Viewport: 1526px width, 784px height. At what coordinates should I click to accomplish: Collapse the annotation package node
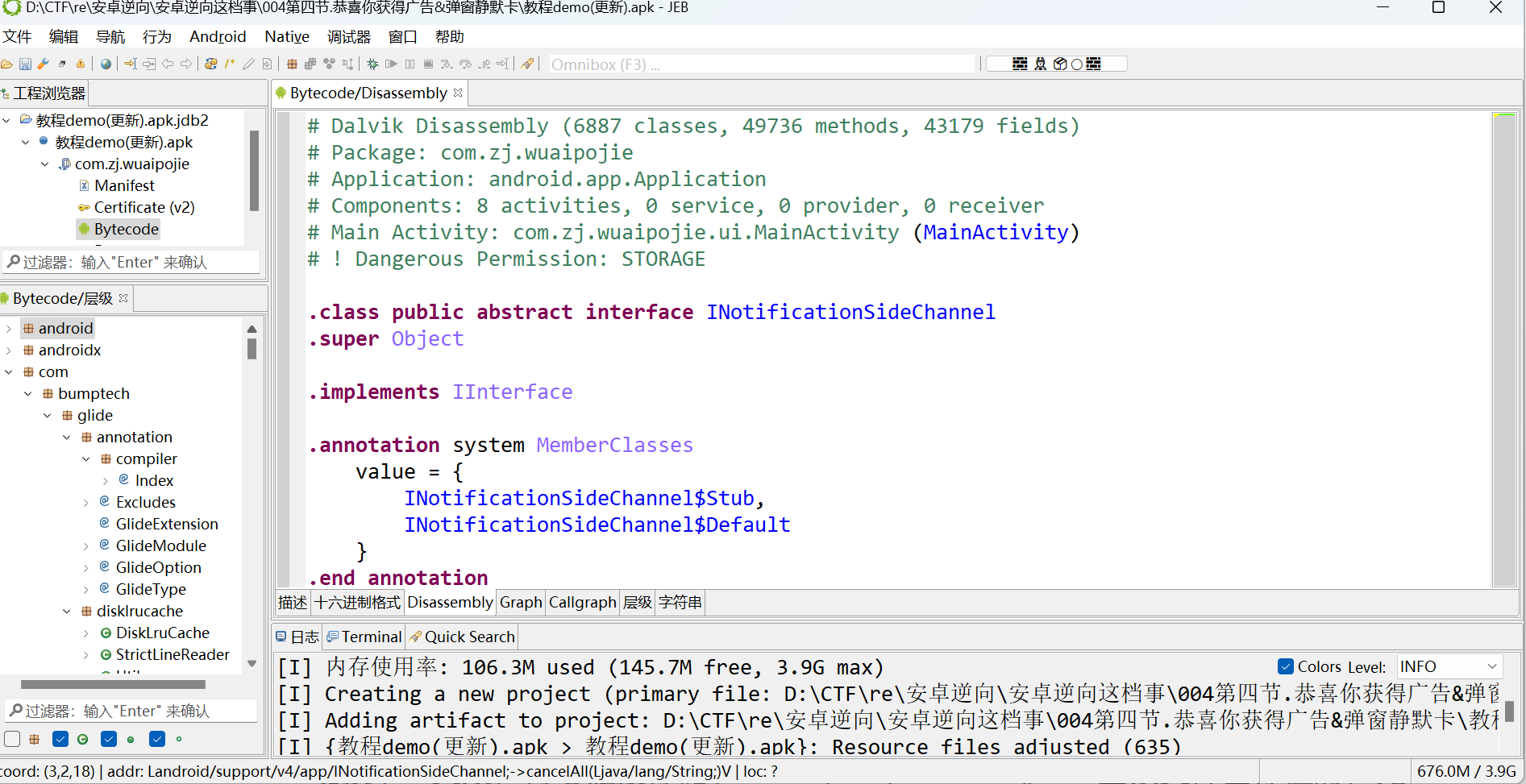67,437
